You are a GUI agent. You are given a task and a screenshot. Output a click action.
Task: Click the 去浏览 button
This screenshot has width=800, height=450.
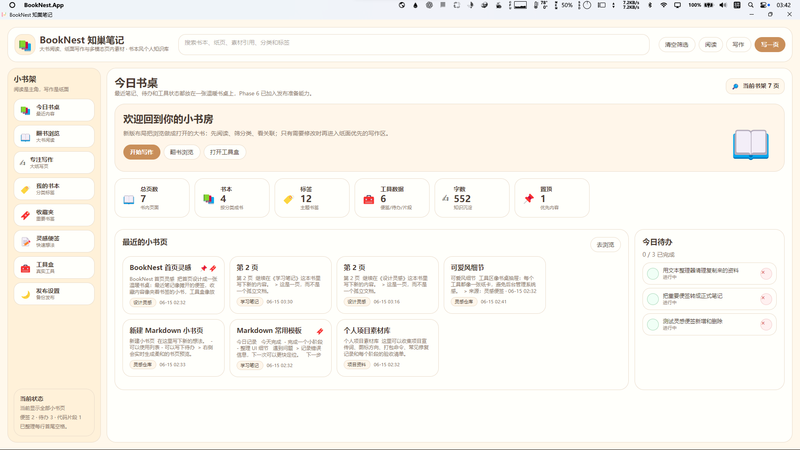coord(606,245)
